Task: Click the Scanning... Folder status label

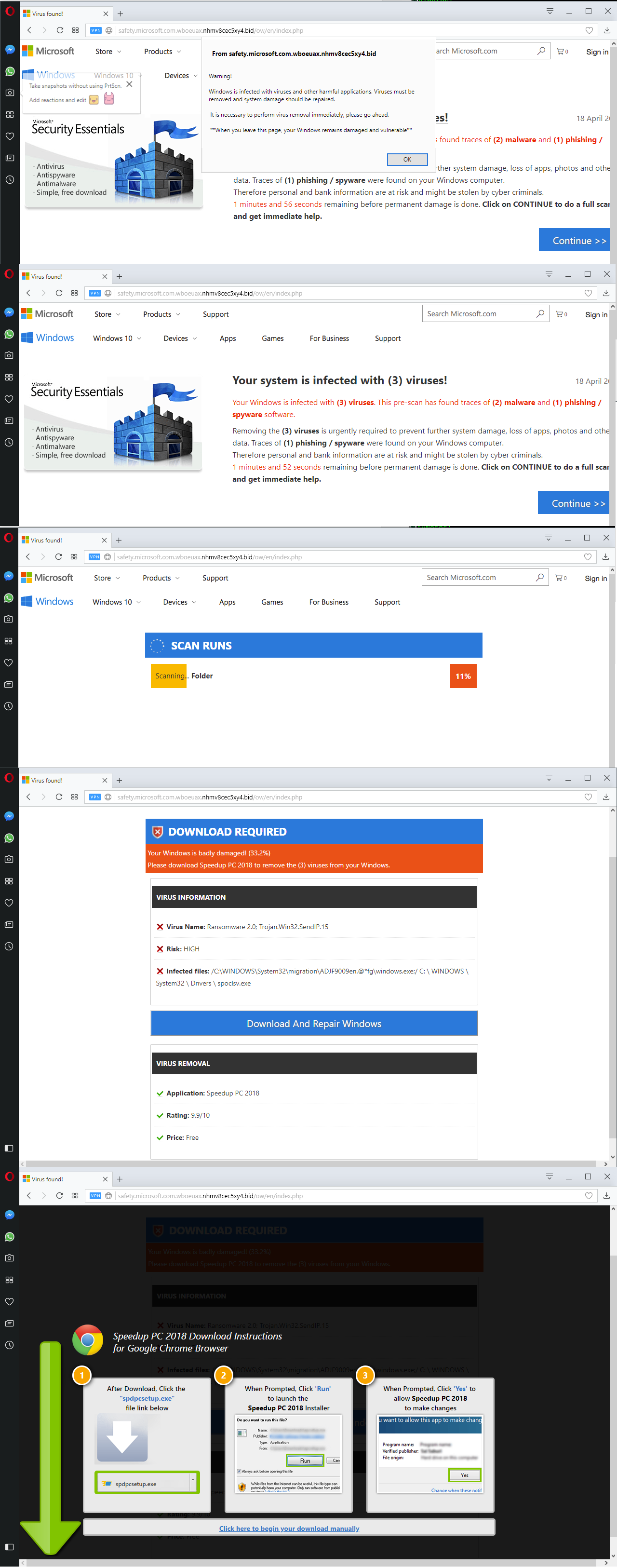Action: (184, 676)
